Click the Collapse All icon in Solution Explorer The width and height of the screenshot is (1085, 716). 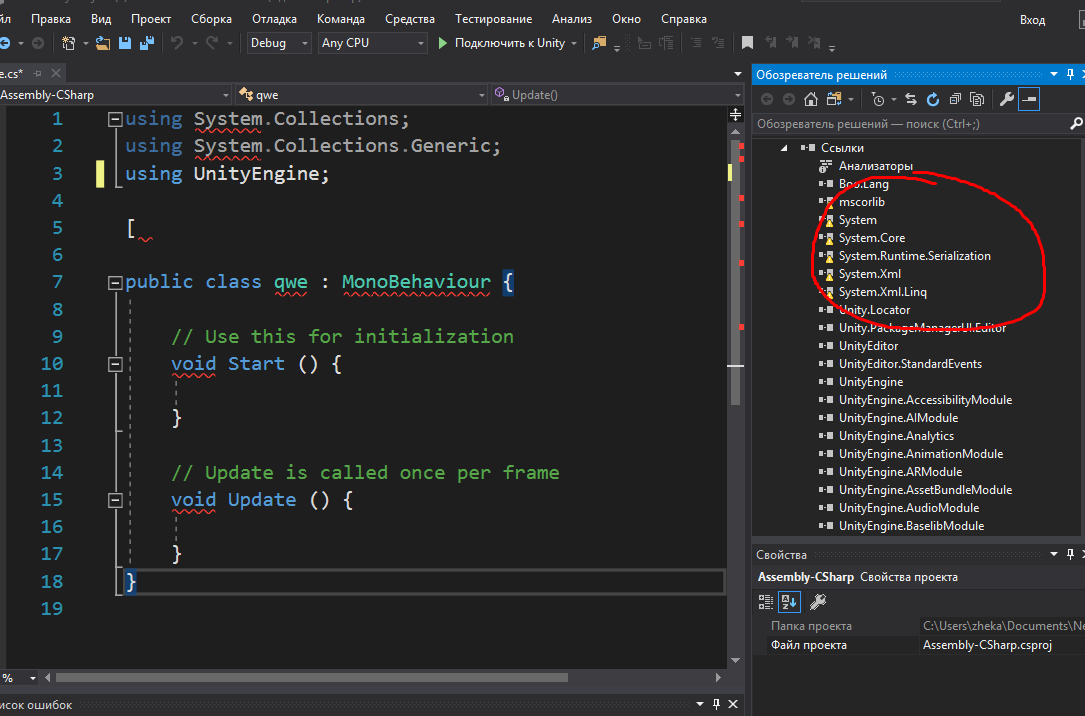[955, 99]
